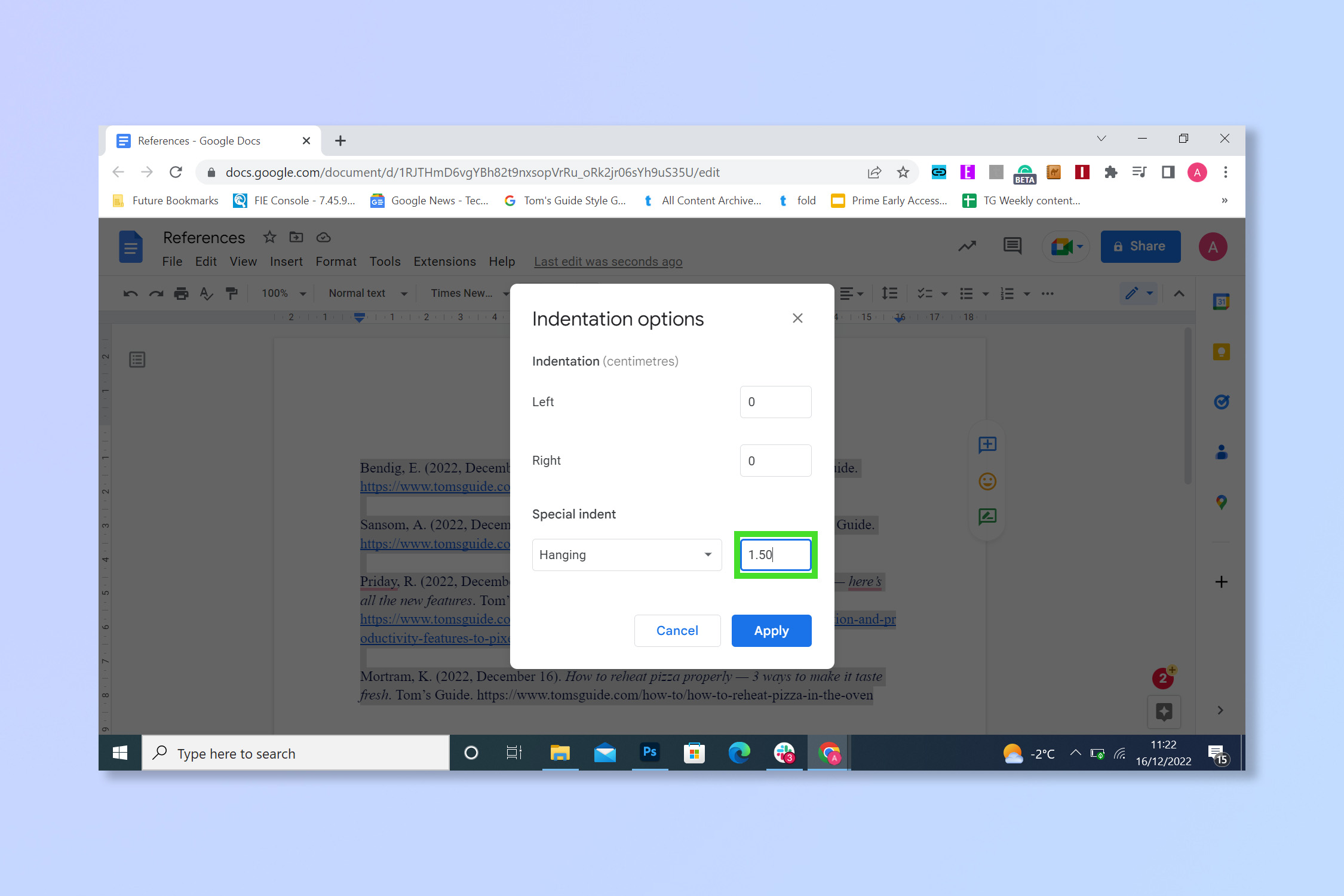Click the Photoshop taskbar icon
This screenshot has width=1344, height=896.
[648, 753]
